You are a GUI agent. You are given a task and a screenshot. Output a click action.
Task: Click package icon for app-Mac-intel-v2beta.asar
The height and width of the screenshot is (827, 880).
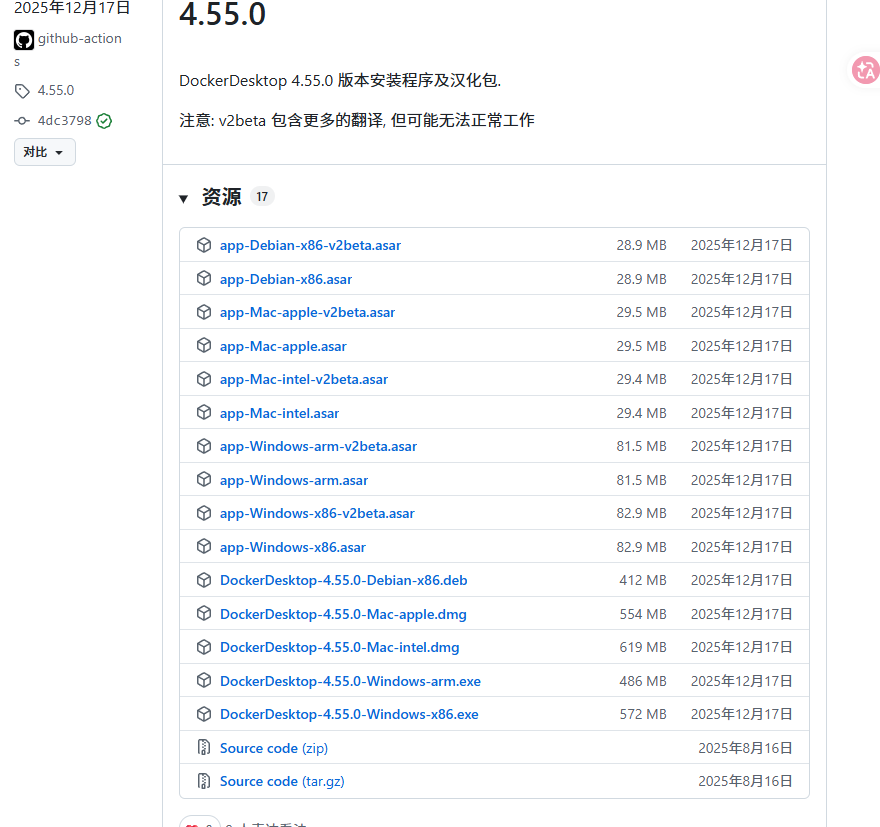(204, 379)
